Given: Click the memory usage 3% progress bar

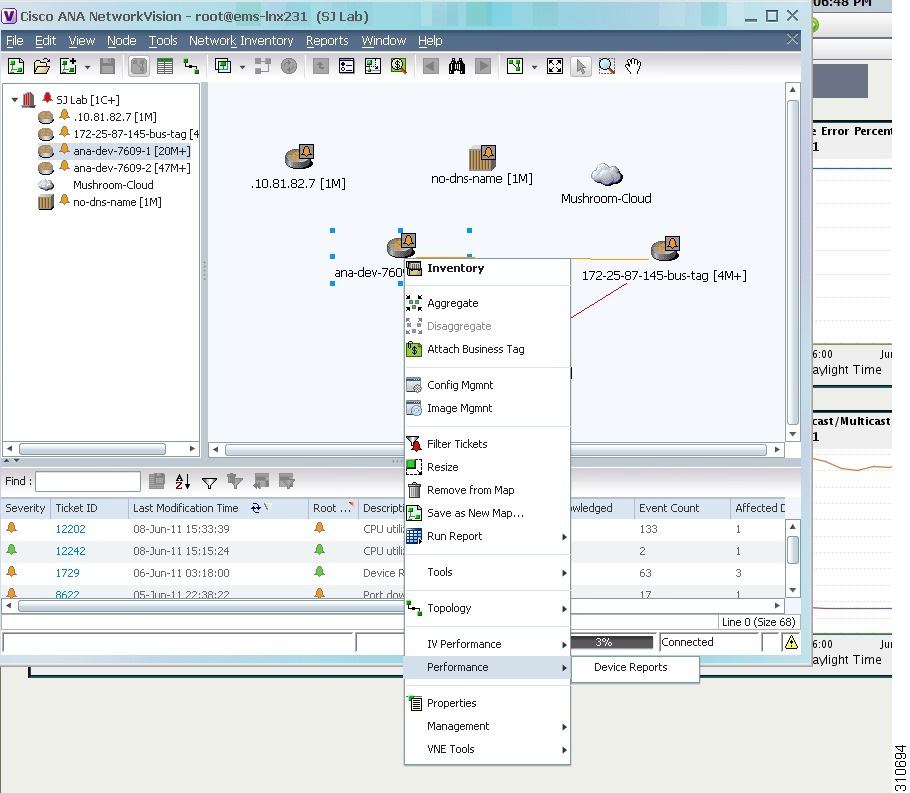Looking at the screenshot, I should (612, 642).
